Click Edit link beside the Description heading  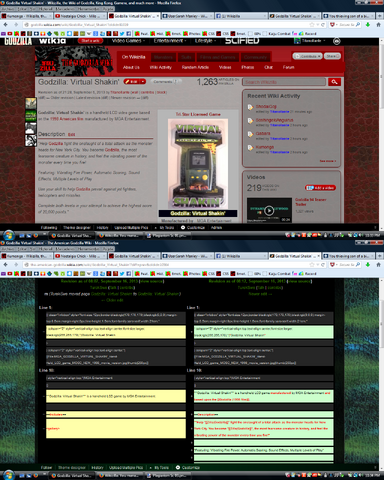coord(71,135)
